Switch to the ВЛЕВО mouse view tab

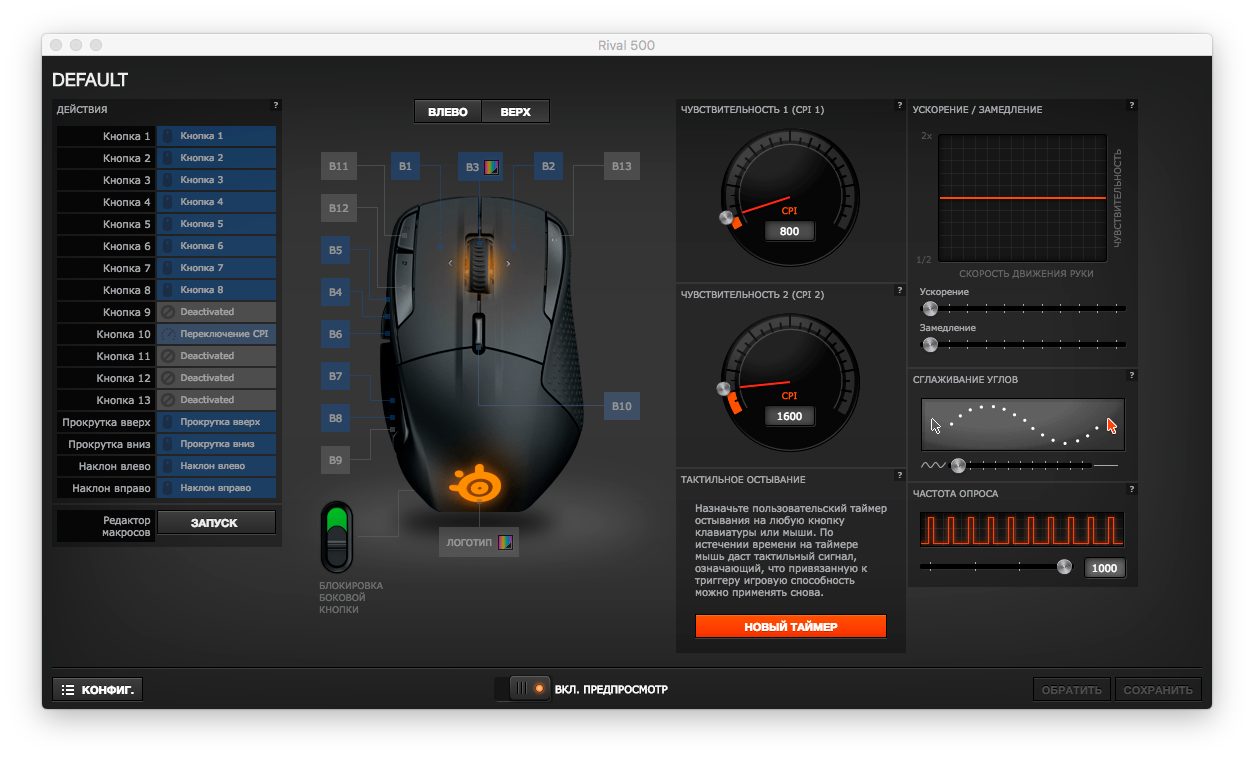coord(448,112)
